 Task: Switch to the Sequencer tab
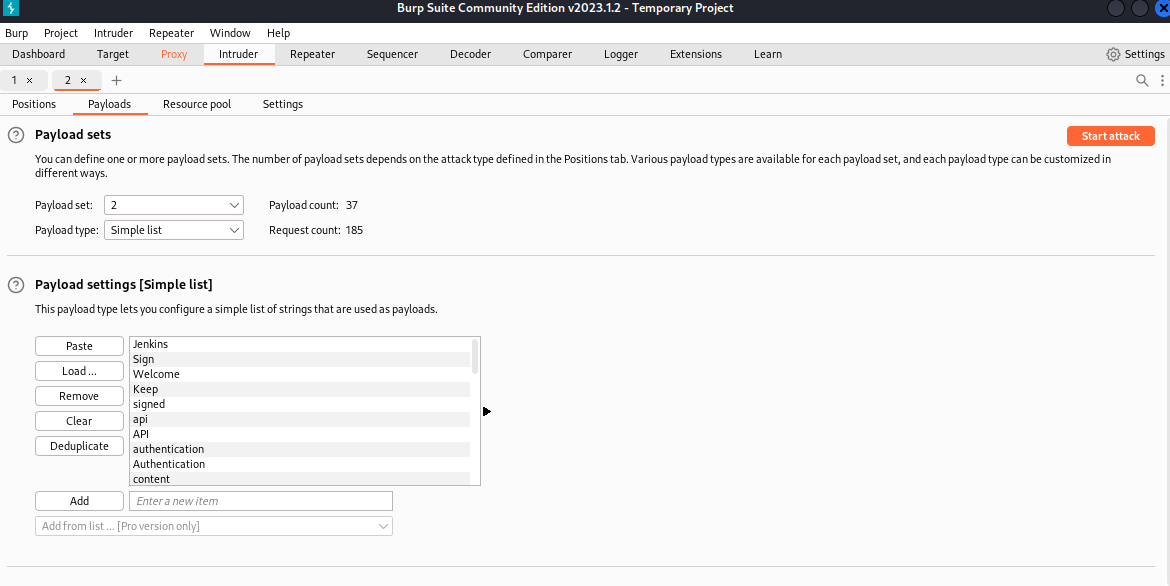(392, 54)
